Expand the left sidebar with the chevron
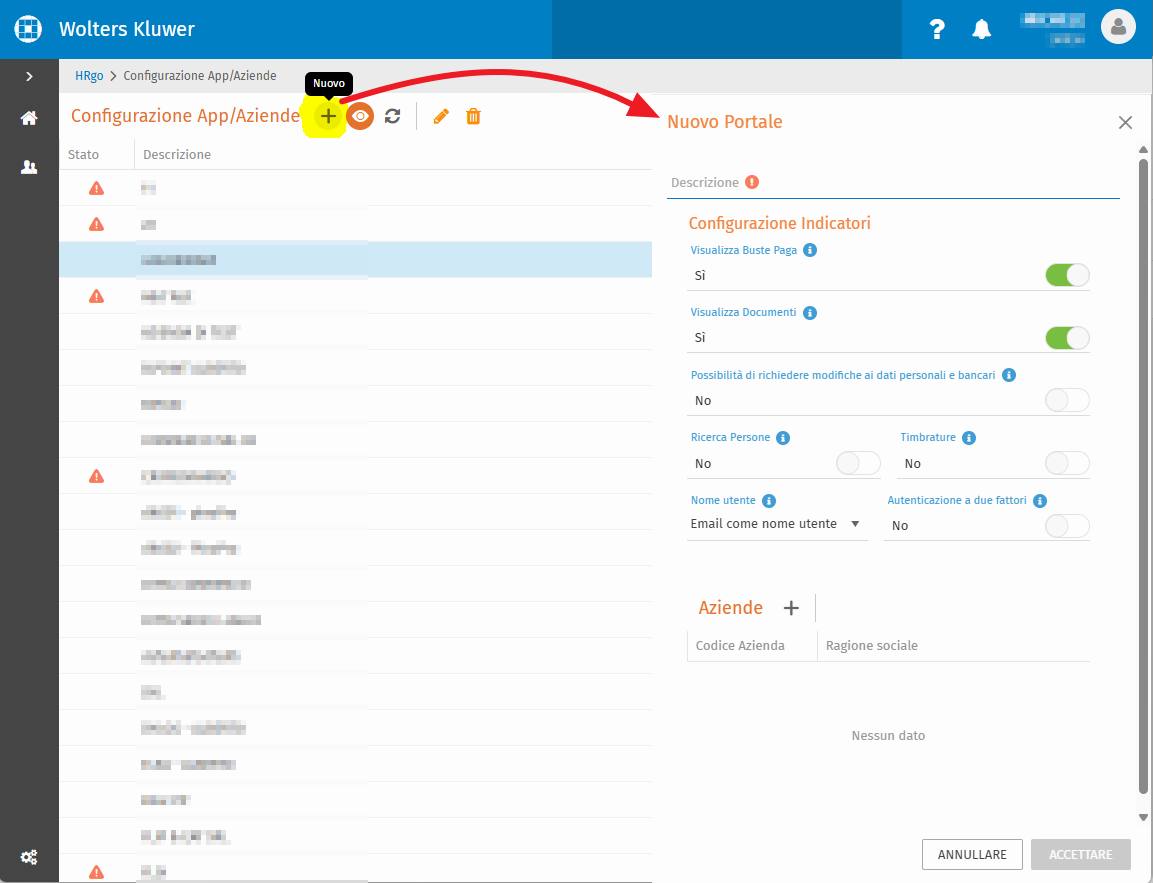This screenshot has height=883, width=1153. pyautogui.click(x=29, y=76)
